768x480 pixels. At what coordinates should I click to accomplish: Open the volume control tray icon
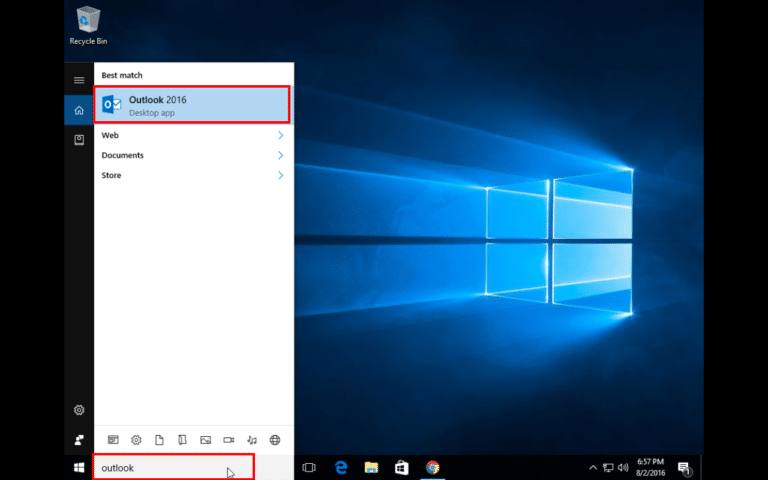point(623,468)
